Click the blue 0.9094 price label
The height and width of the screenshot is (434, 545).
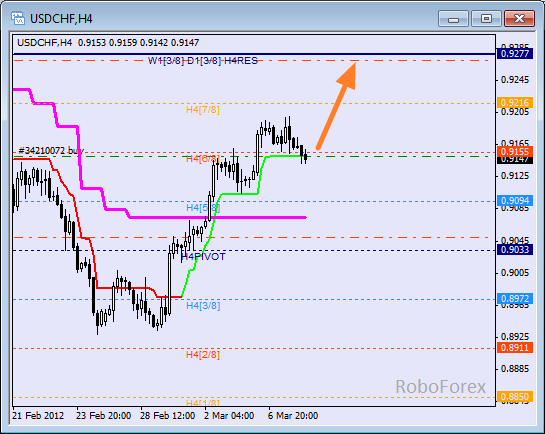click(515, 200)
